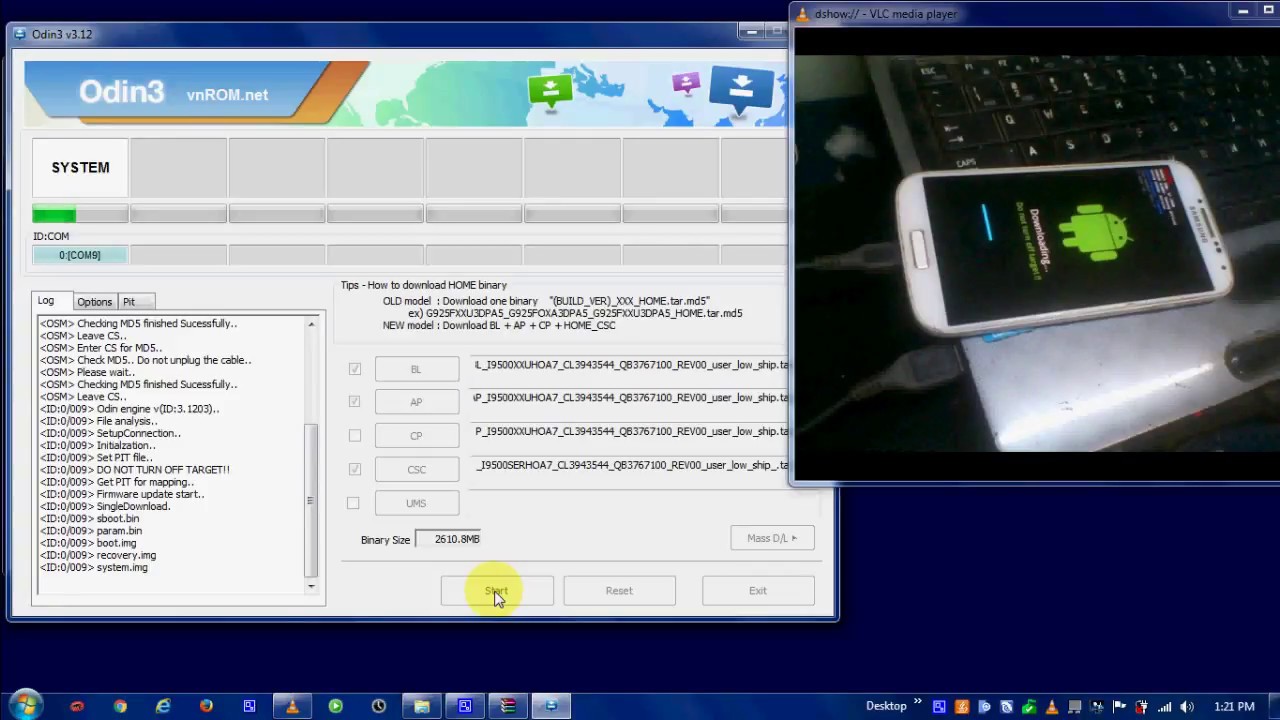1280x720 pixels.
Task: Click the green download icon in Odin banner
Action: point(550,90)
